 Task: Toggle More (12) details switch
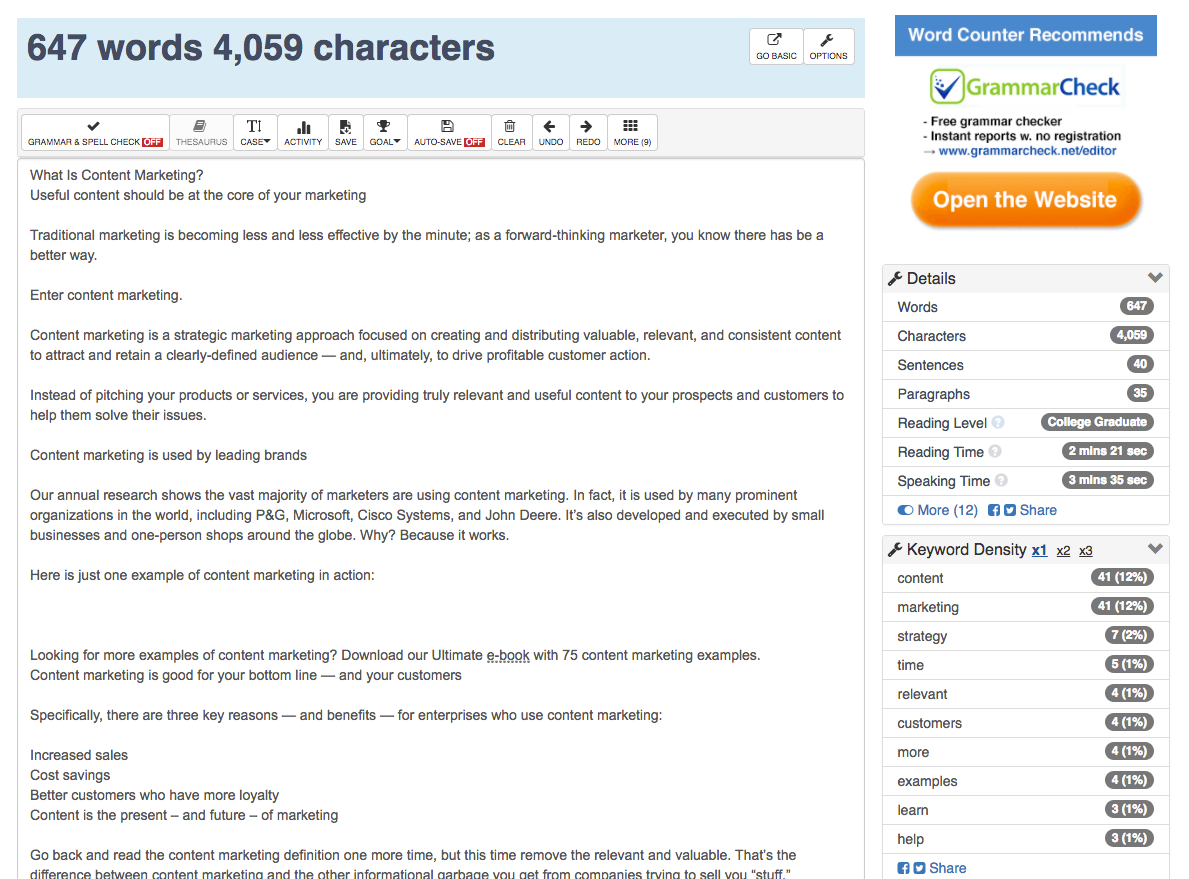click(x=905, y=510)
